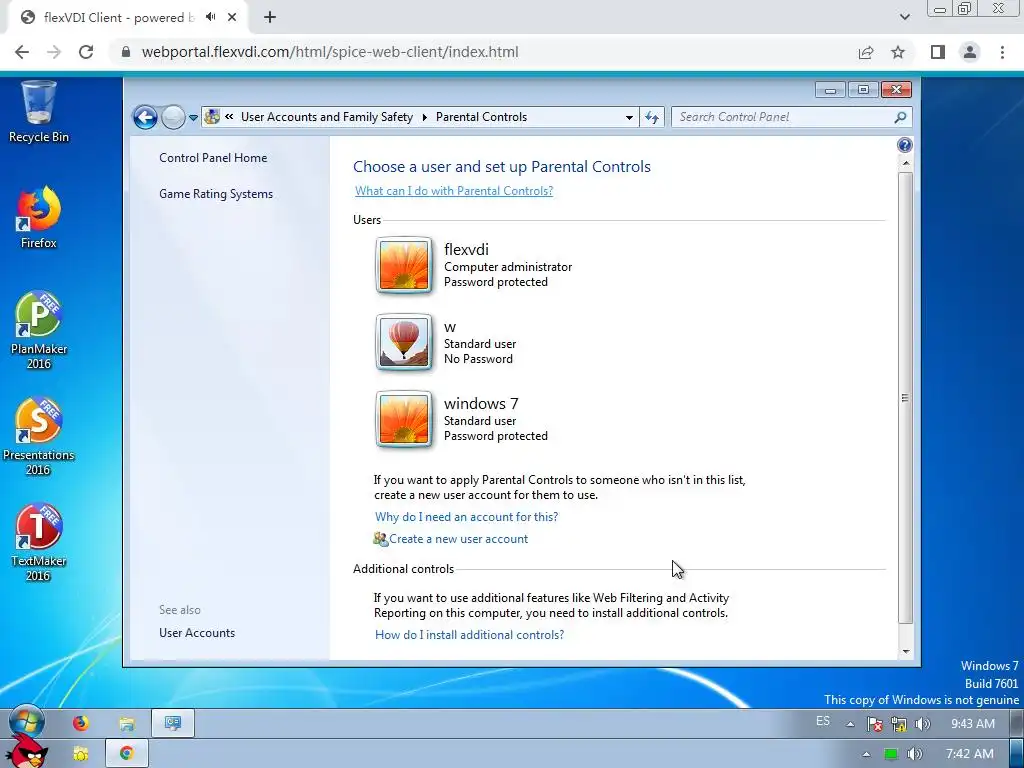
Task: Select the w user balloon picture
Action: 404,342
